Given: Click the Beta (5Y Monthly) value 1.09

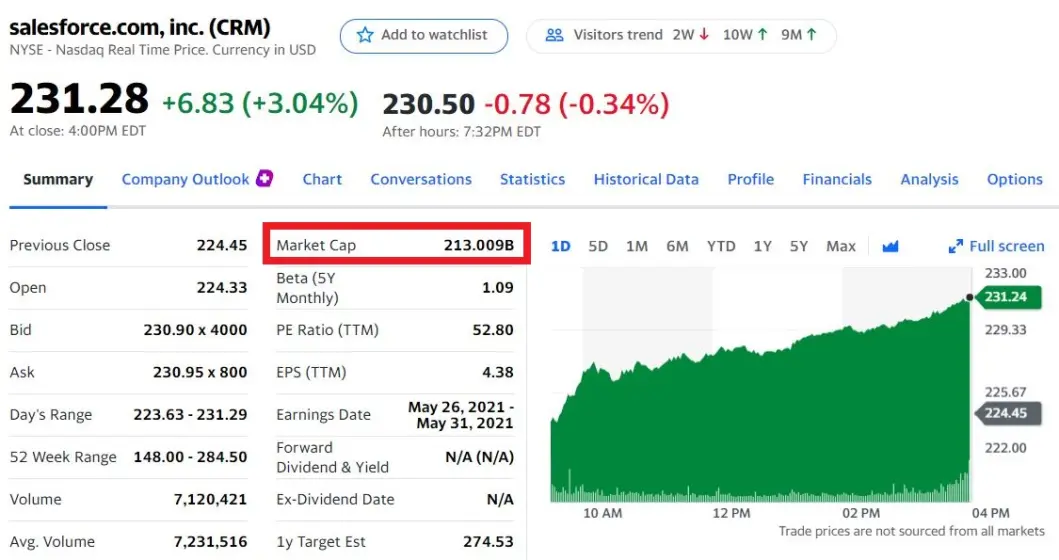Looking at the screenshot, I should (x=498, y=288).
